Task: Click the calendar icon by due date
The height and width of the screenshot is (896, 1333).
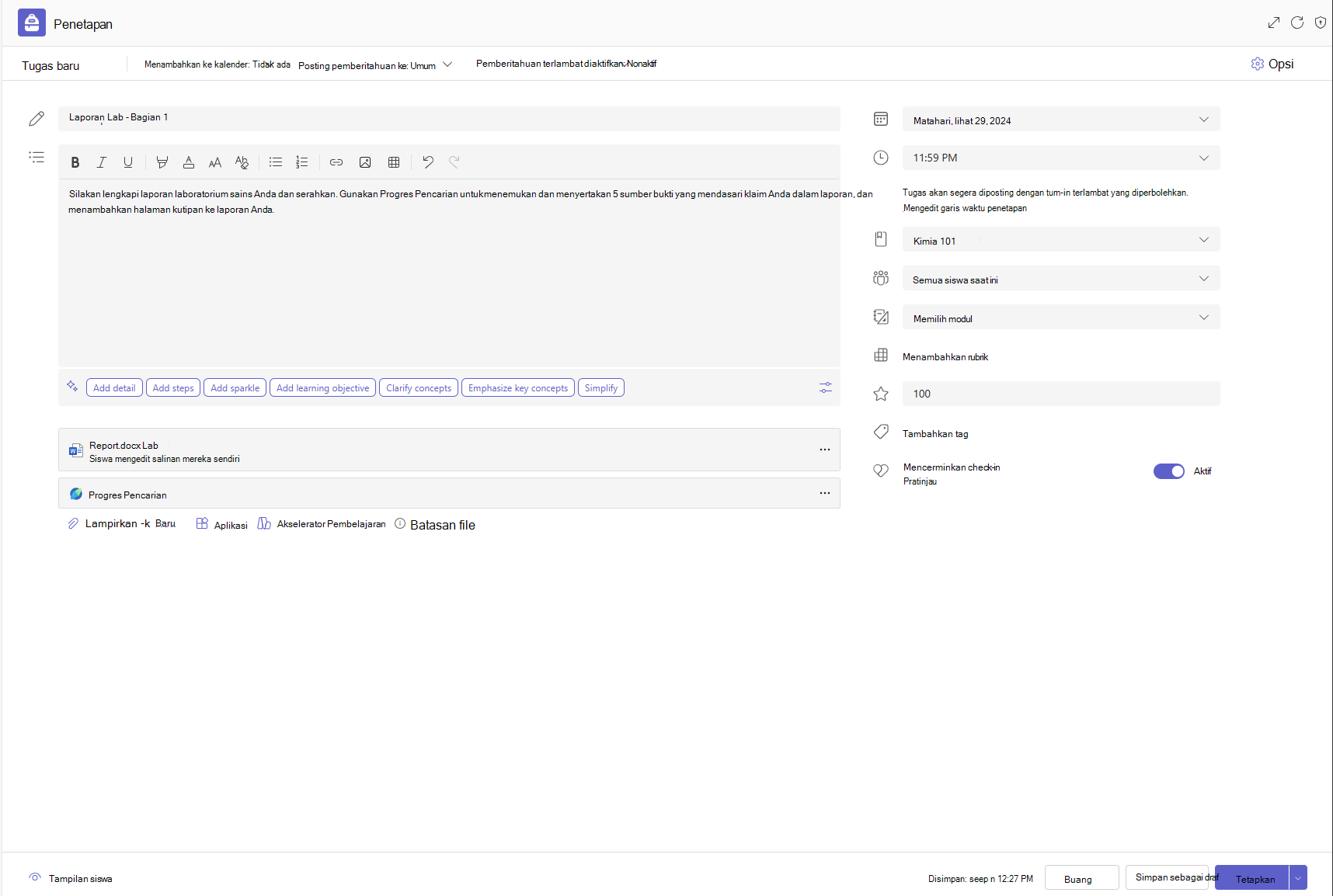Action: (881, 119)
